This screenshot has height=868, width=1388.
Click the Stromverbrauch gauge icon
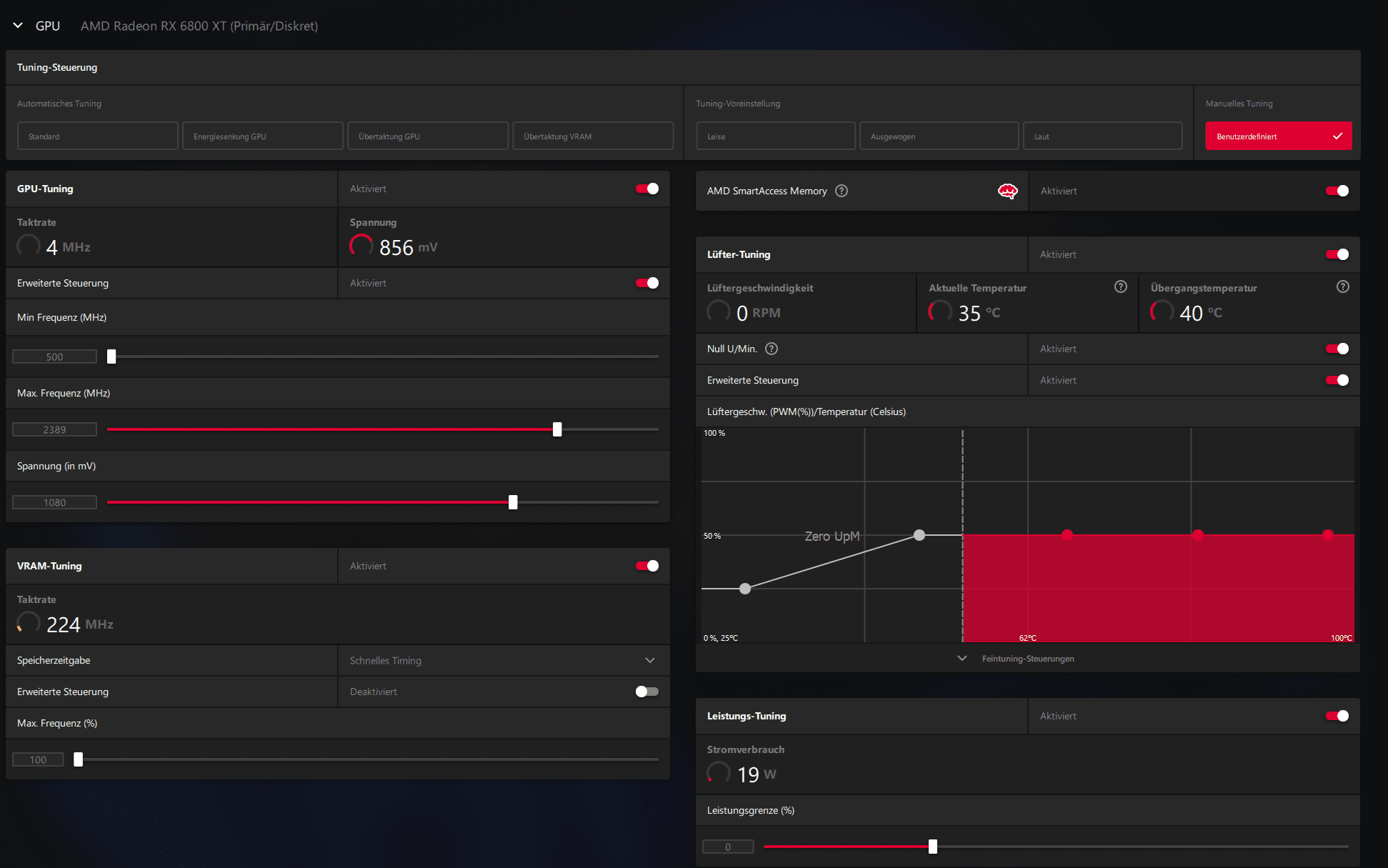(x=719, y=773)
